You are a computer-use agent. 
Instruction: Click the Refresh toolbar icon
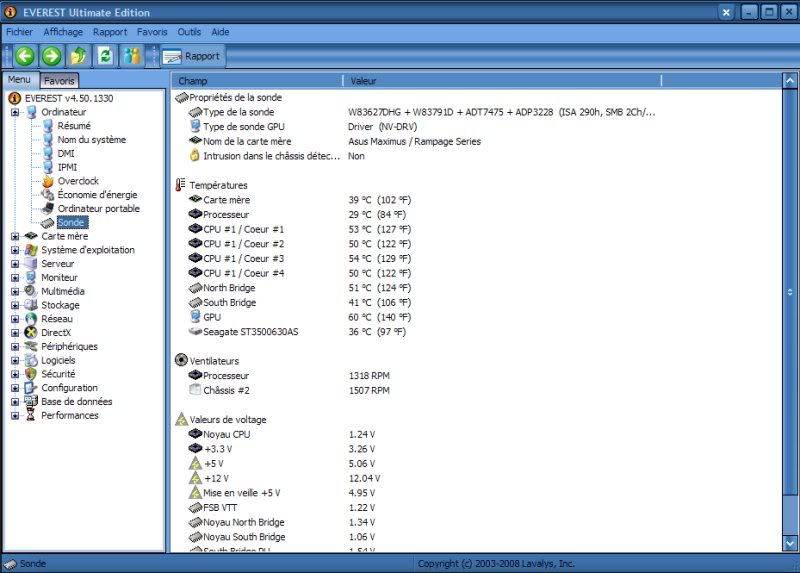(x=104, y=56)
